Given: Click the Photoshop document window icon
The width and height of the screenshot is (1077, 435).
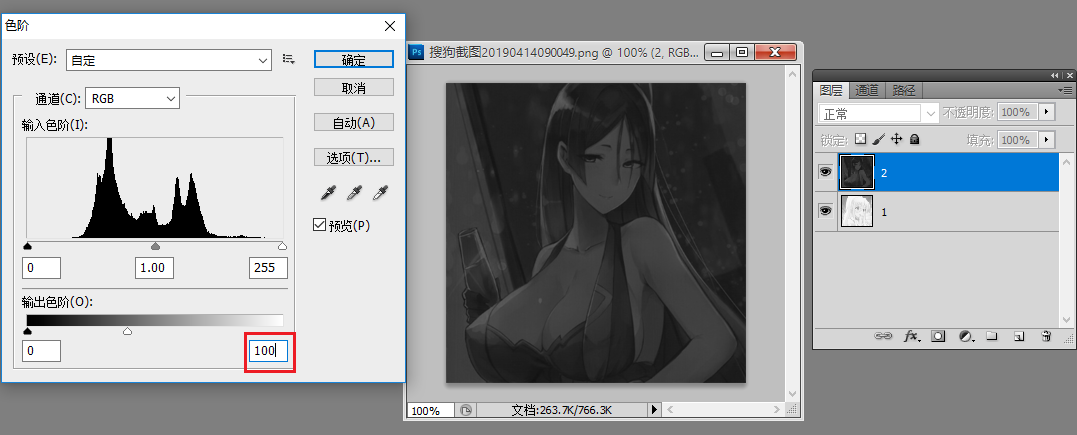Looking at the screenshot, I should click(415, 52).
